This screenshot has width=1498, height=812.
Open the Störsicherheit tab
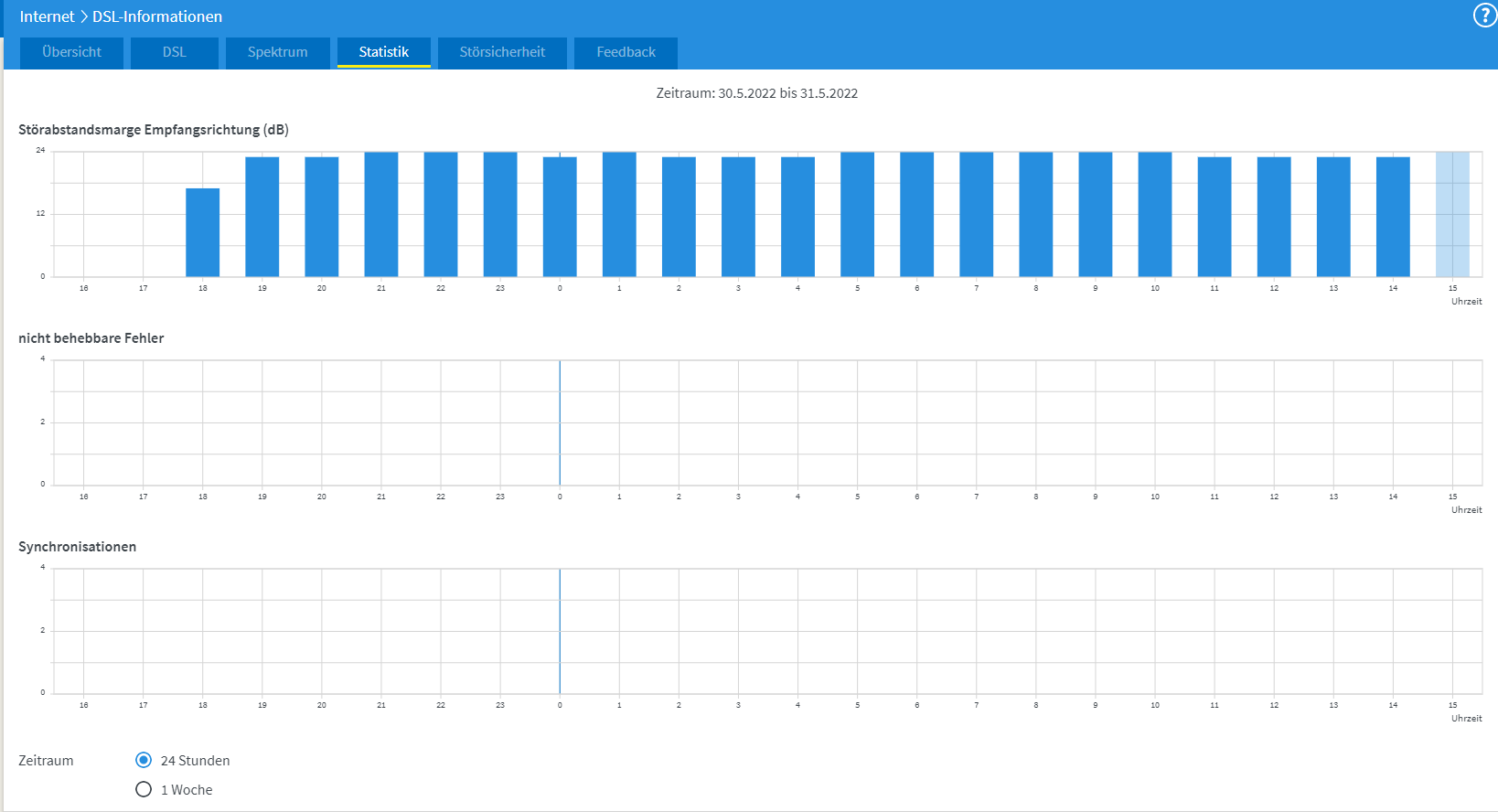(502, 52)
